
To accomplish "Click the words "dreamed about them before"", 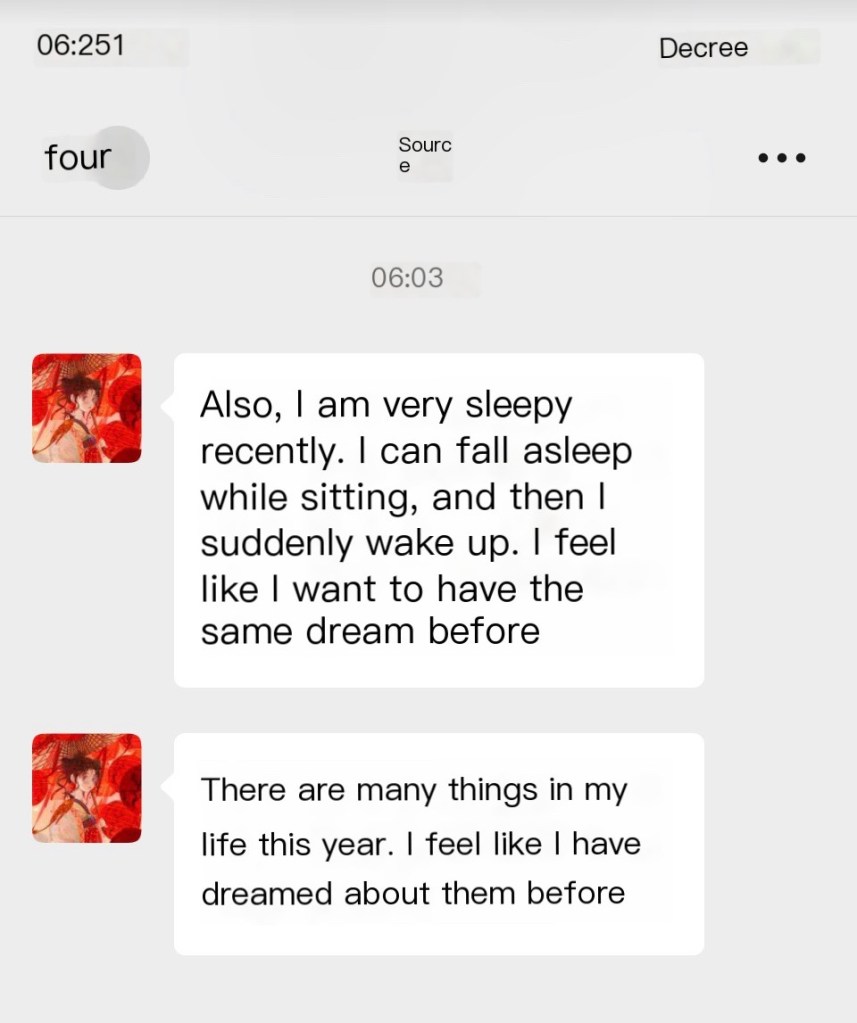I will pos(413,892).
